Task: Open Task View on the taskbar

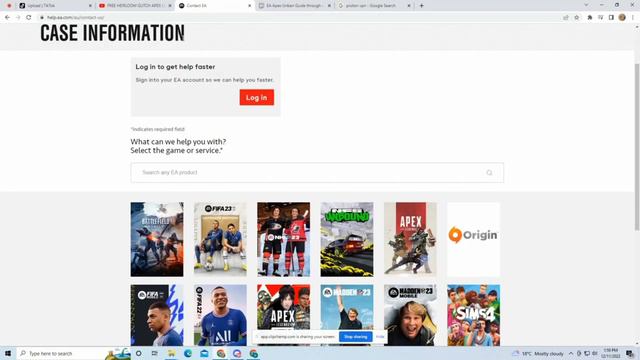Action: (x=155, y=353)
